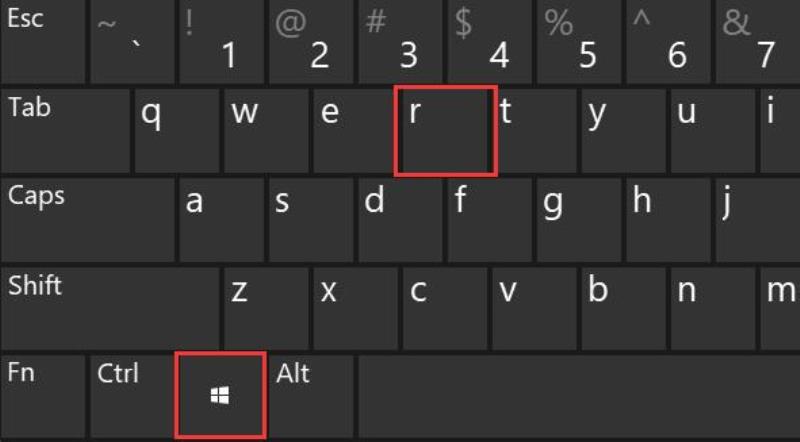
Task: Tap the letter f key
Action: click(489, 219)
